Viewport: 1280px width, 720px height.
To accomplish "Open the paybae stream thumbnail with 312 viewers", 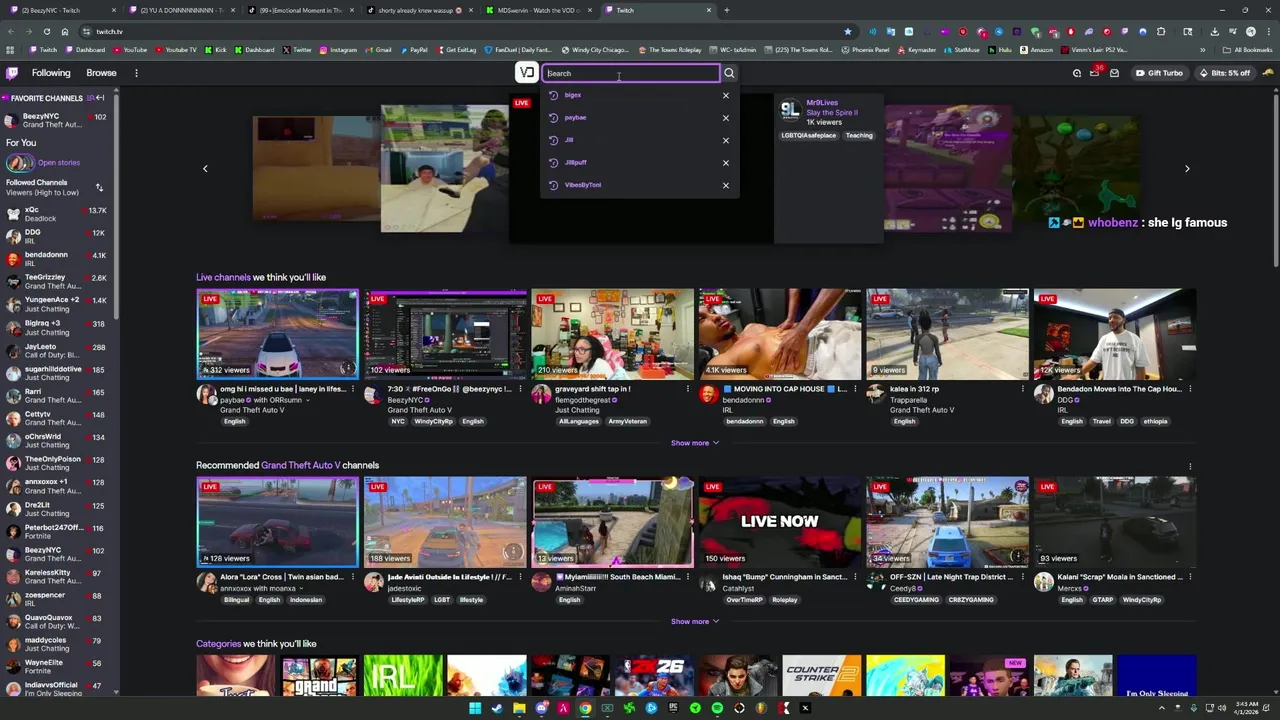I will (x=277, y=334).
